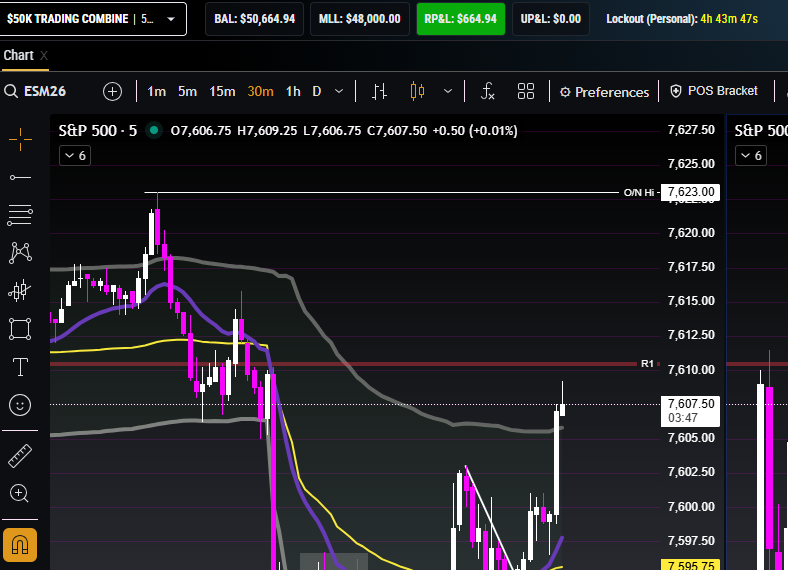Click the MLL: $48,000.00 box
788x570 pixels.
pyautogui.click(x=360, y=19)
